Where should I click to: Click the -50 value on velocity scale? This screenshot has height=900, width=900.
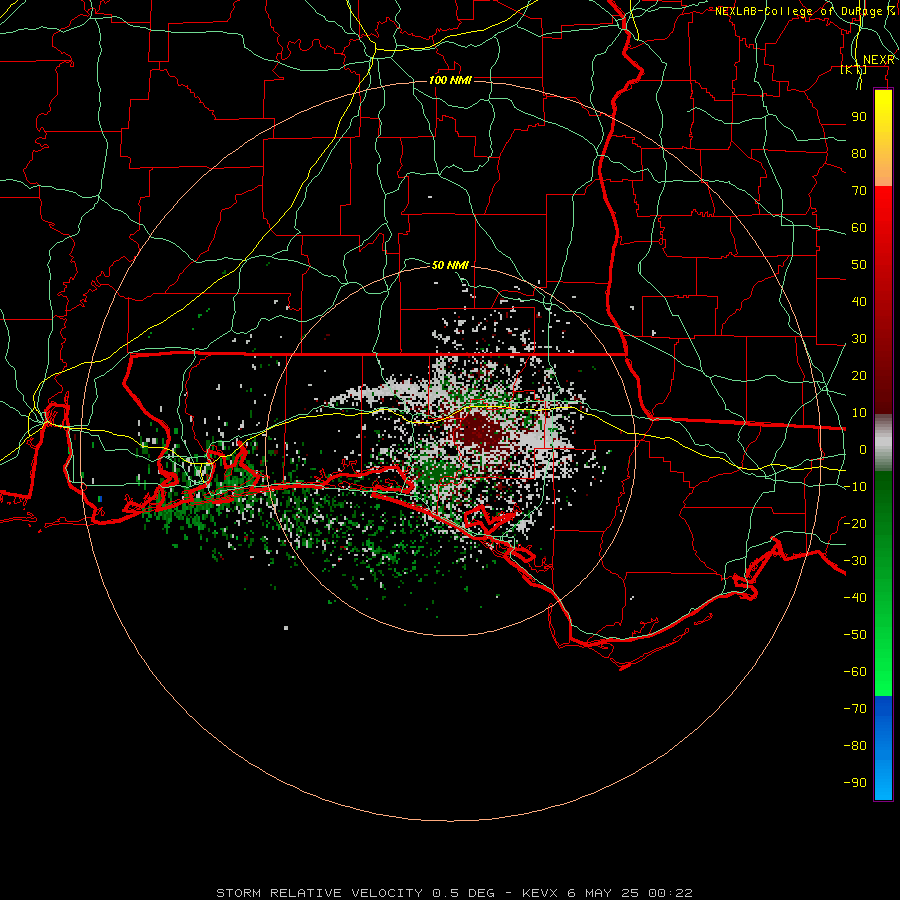[x=855, y=635]
